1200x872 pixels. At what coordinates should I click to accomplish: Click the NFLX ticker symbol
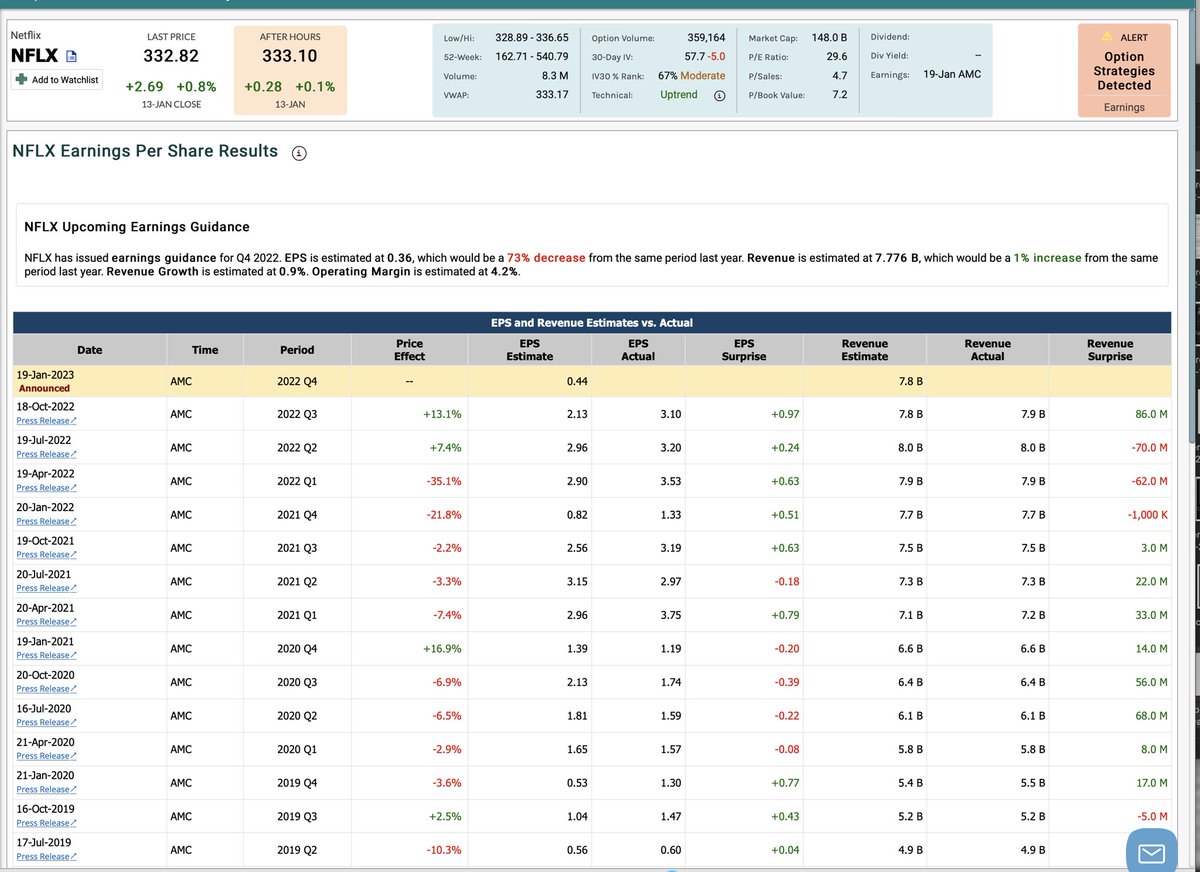(34, 56)
